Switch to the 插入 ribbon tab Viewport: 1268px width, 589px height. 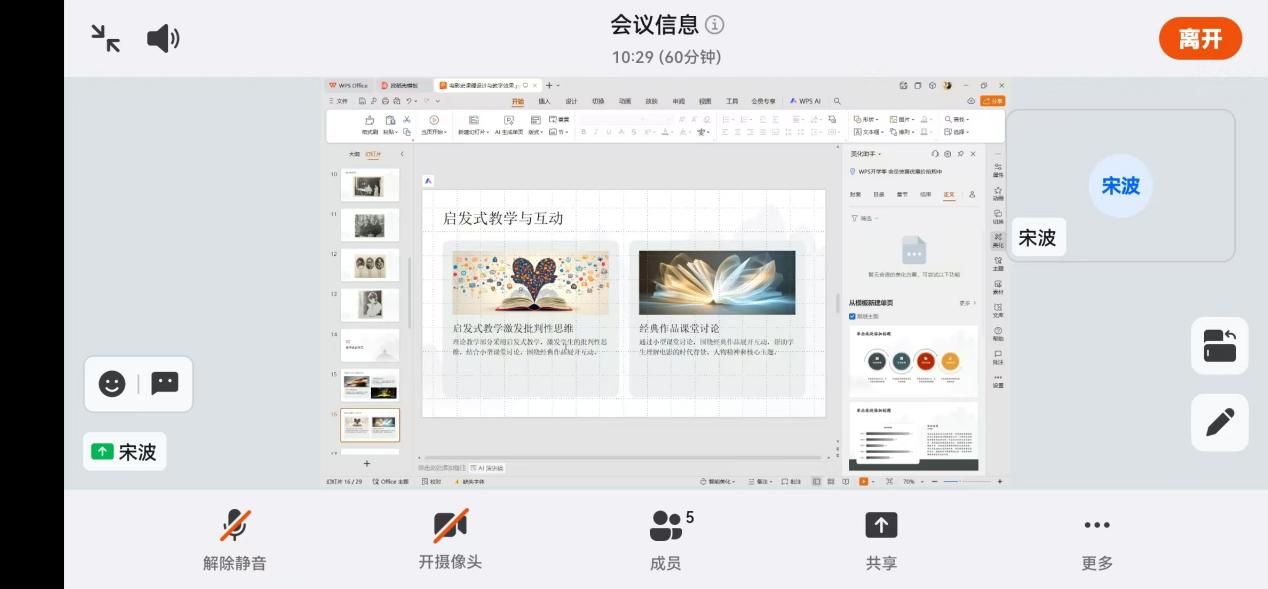coord(544,101)
